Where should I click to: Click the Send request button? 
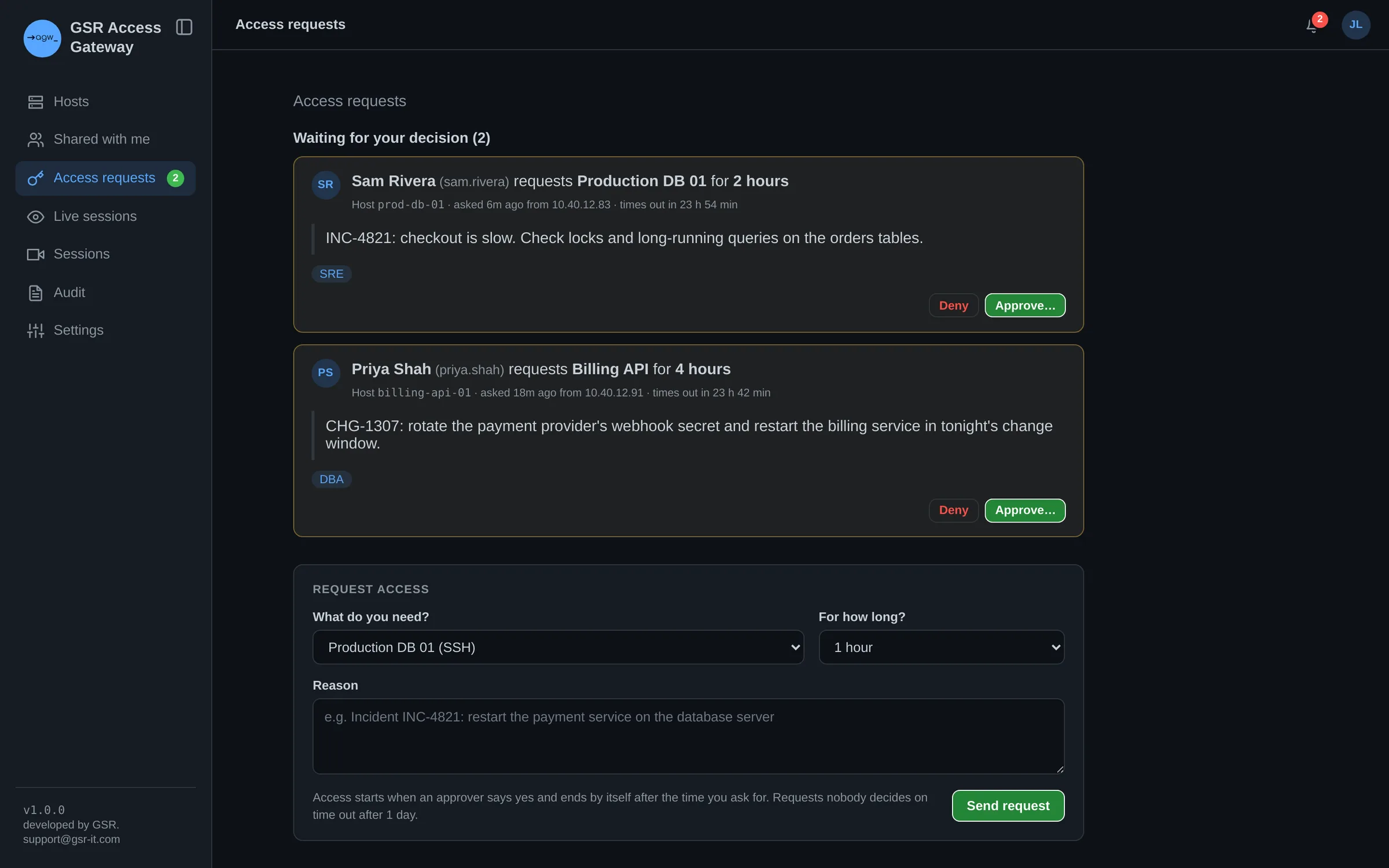click(1008, 806)
